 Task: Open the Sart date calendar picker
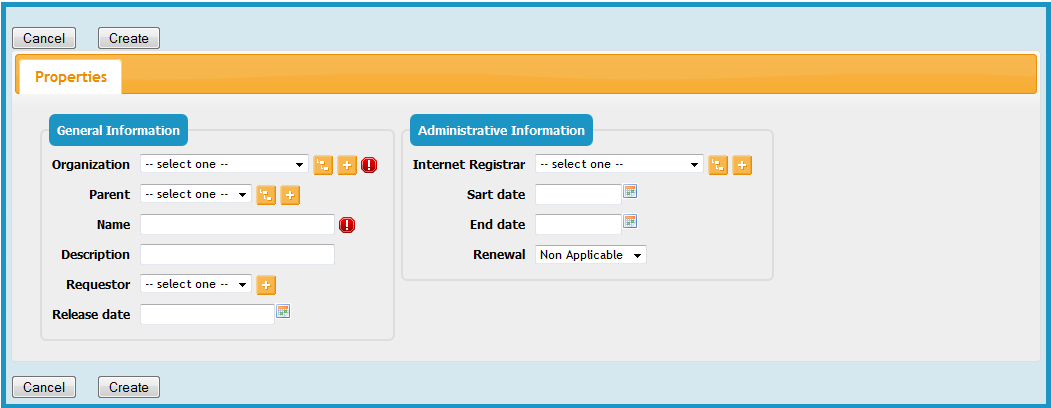point(630,191)
